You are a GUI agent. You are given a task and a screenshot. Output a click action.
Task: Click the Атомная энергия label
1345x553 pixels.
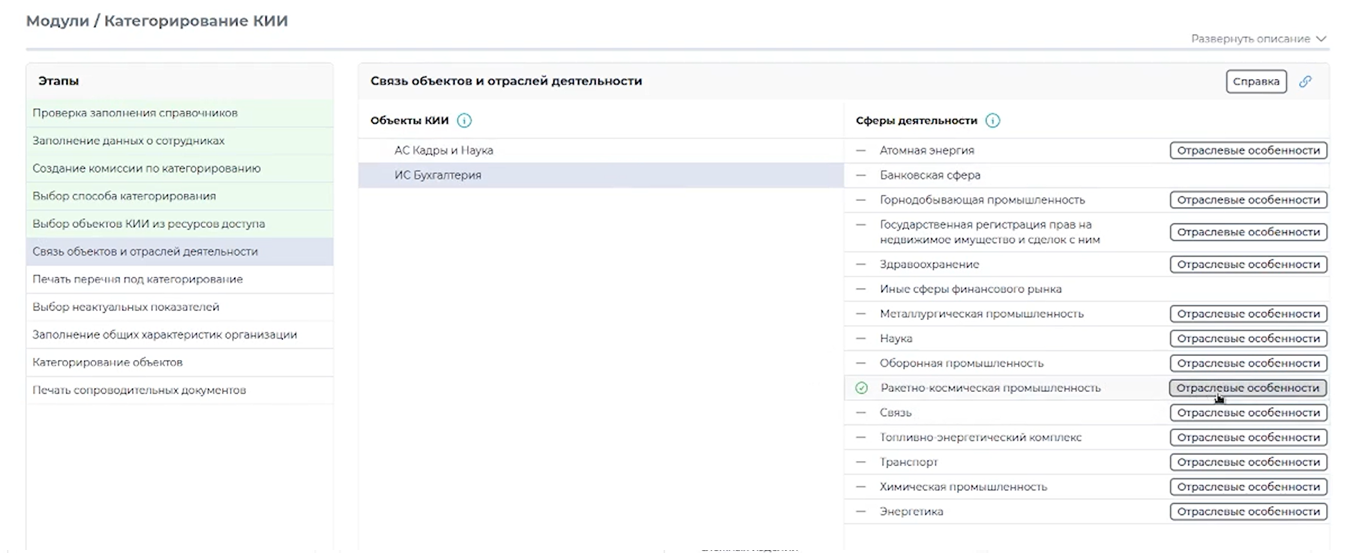click(927, 151)
